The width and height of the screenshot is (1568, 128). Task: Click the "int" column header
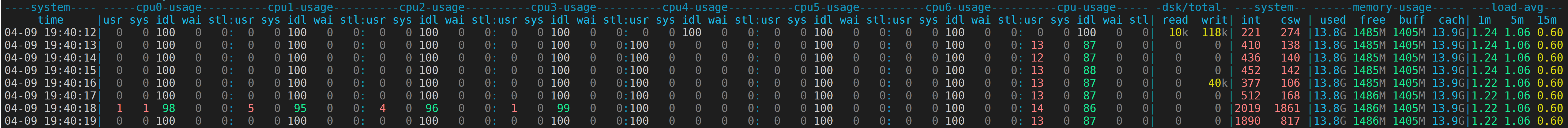point(1250,20)
